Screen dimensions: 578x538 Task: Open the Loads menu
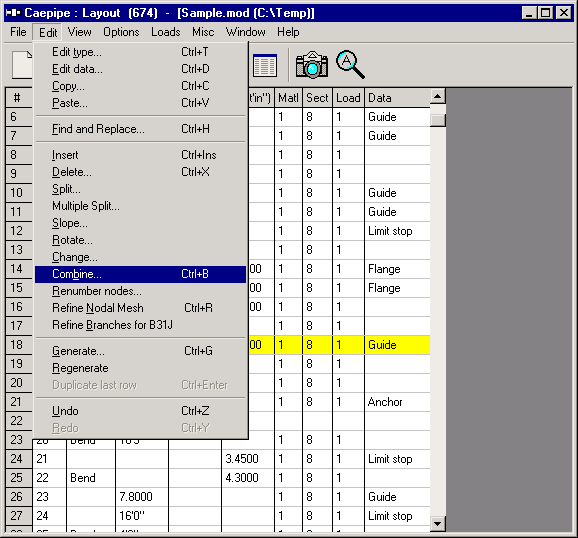[x=166, y=32]
